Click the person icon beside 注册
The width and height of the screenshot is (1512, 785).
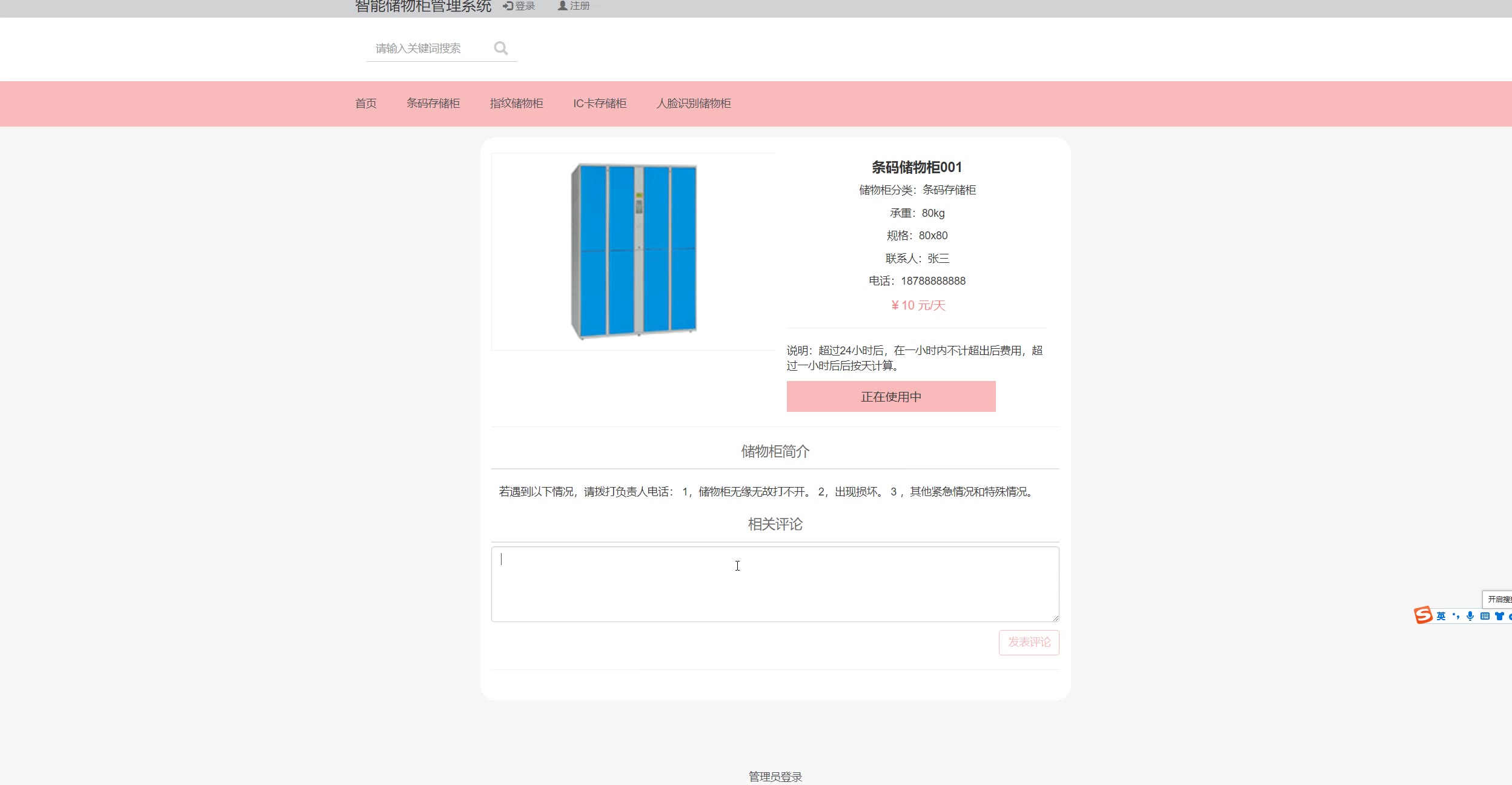pyautogui.click(x=562, y=5)
